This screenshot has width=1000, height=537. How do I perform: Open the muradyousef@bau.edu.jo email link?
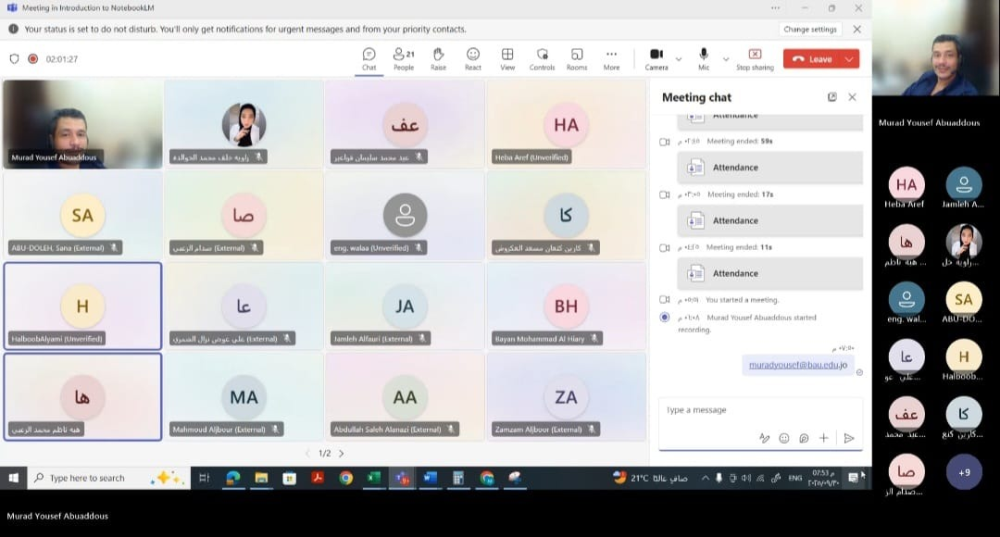(x=798, y=365)
